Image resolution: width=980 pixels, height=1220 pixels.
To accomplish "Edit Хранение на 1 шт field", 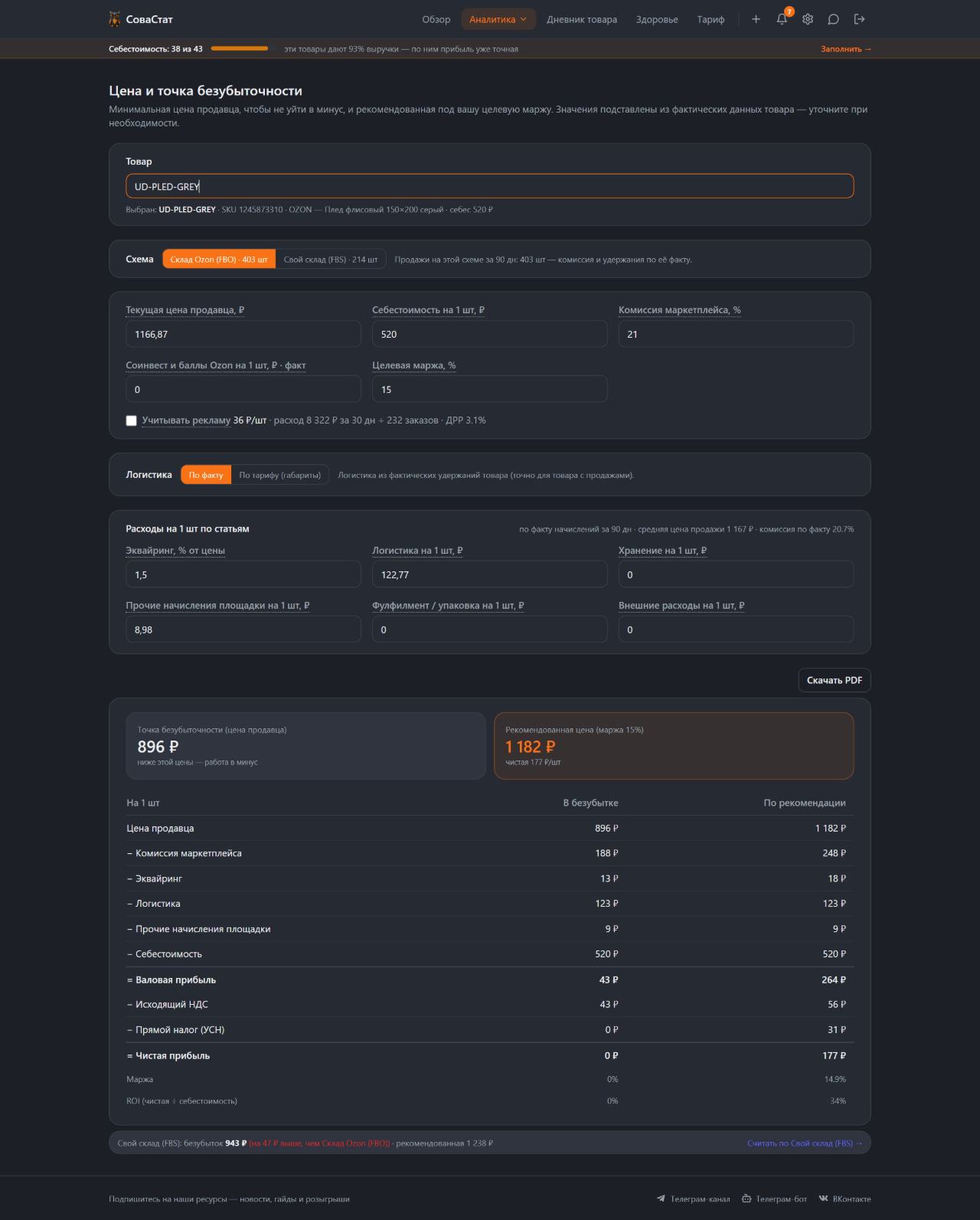I will pos(737,574).
